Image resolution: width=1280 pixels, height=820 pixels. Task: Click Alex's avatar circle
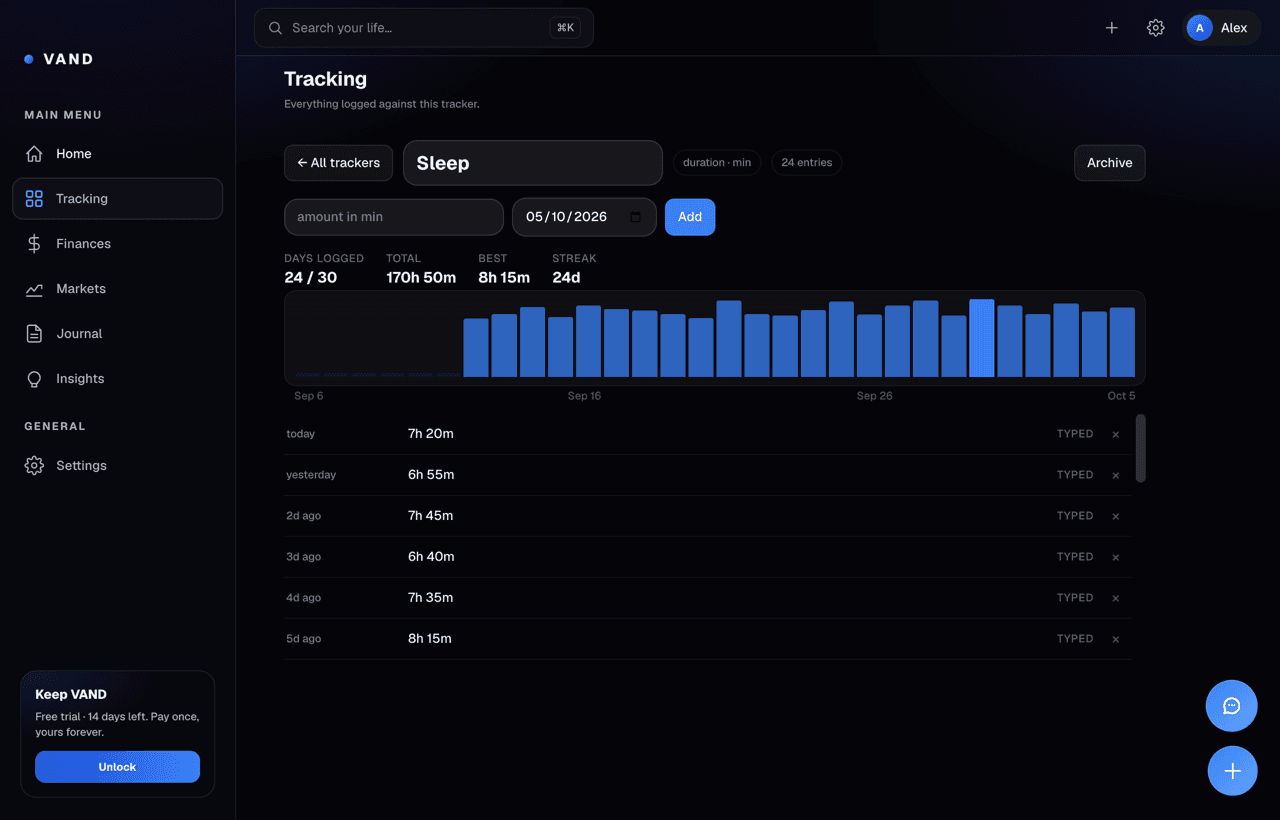pyautogui.click(x=1200, y=28)
